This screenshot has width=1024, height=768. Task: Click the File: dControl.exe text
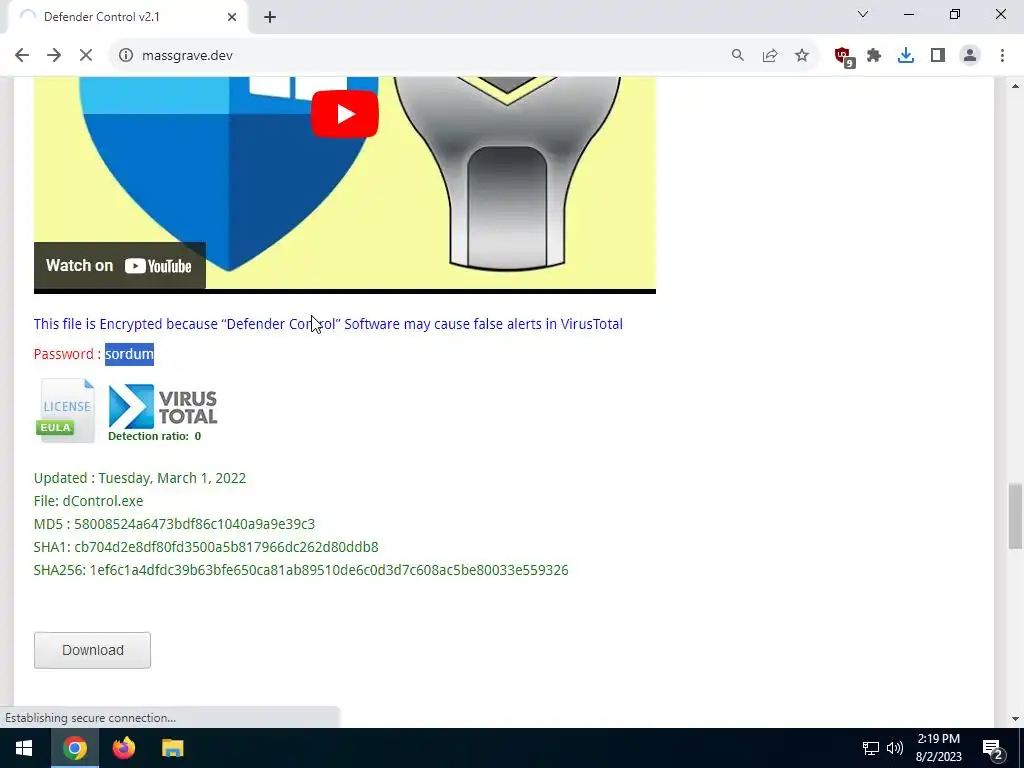coord(88,501)
